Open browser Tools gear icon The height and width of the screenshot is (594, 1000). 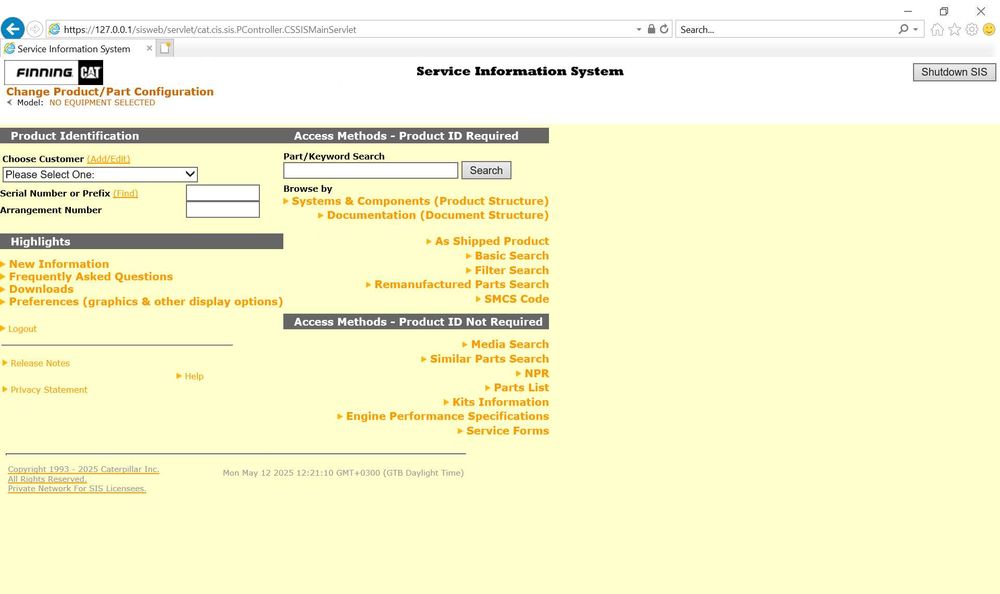coord(971,29)
